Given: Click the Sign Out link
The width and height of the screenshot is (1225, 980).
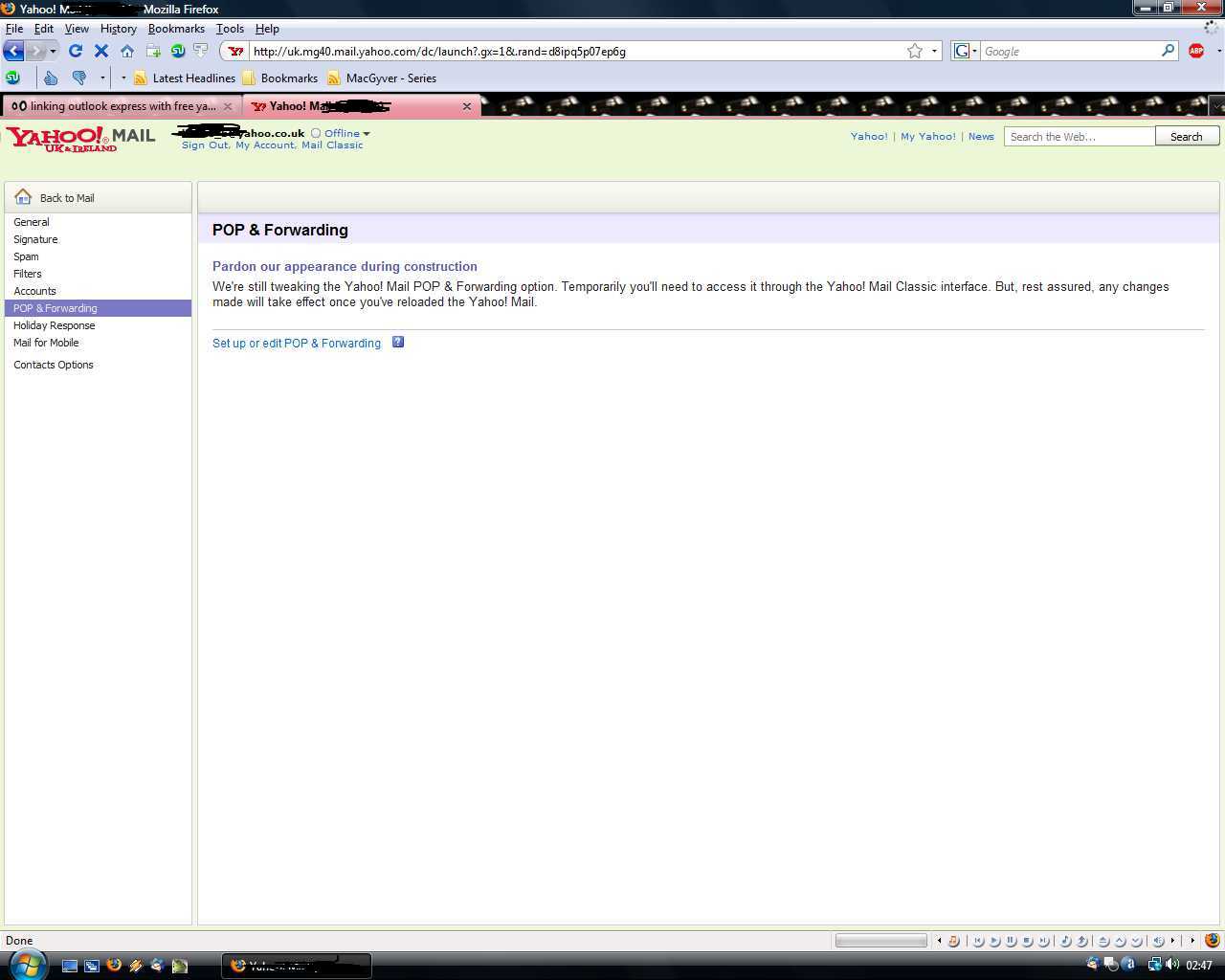Looking at the screenshot, I should (206, 145).
